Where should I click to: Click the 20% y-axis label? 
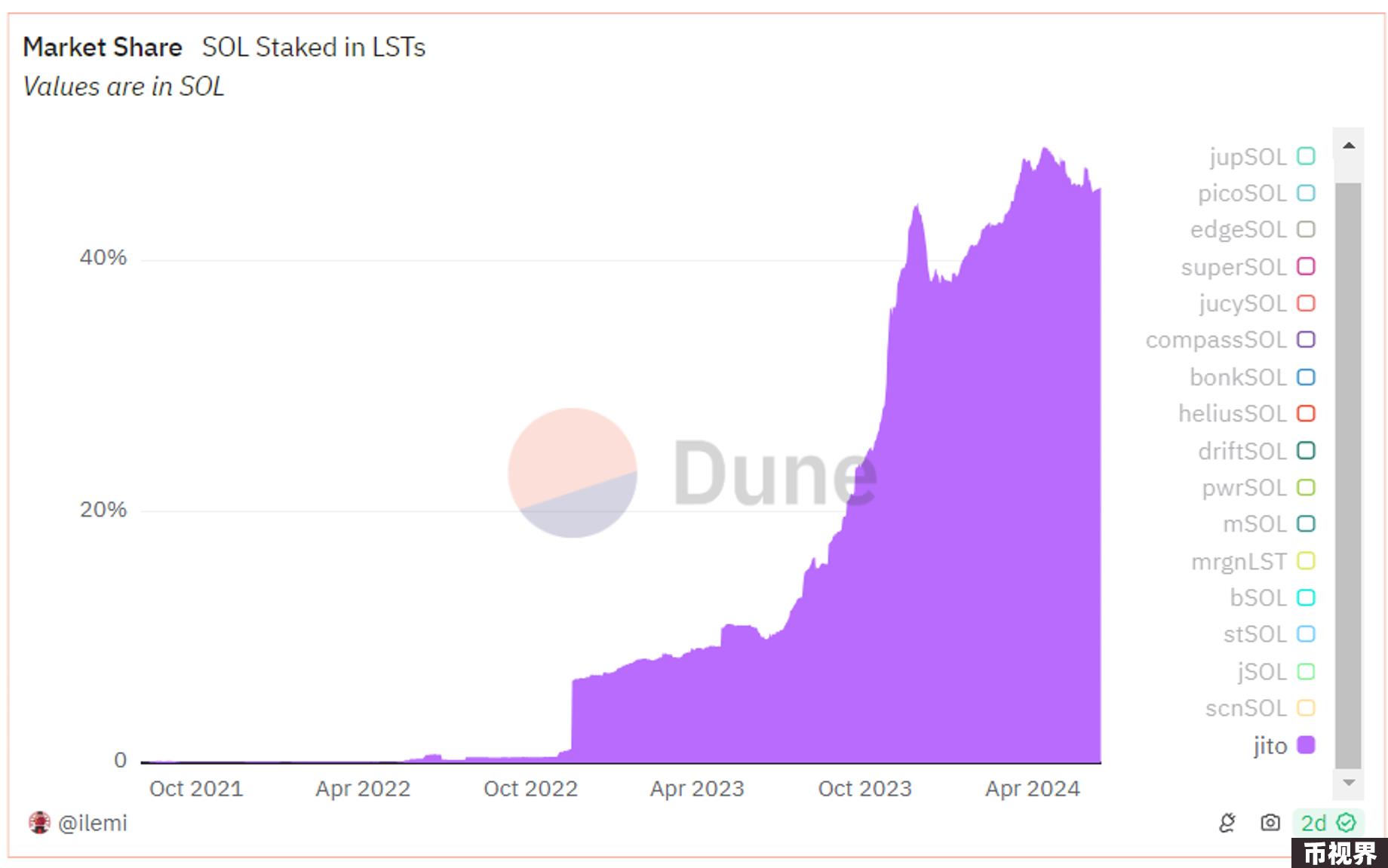coord(103,510)
